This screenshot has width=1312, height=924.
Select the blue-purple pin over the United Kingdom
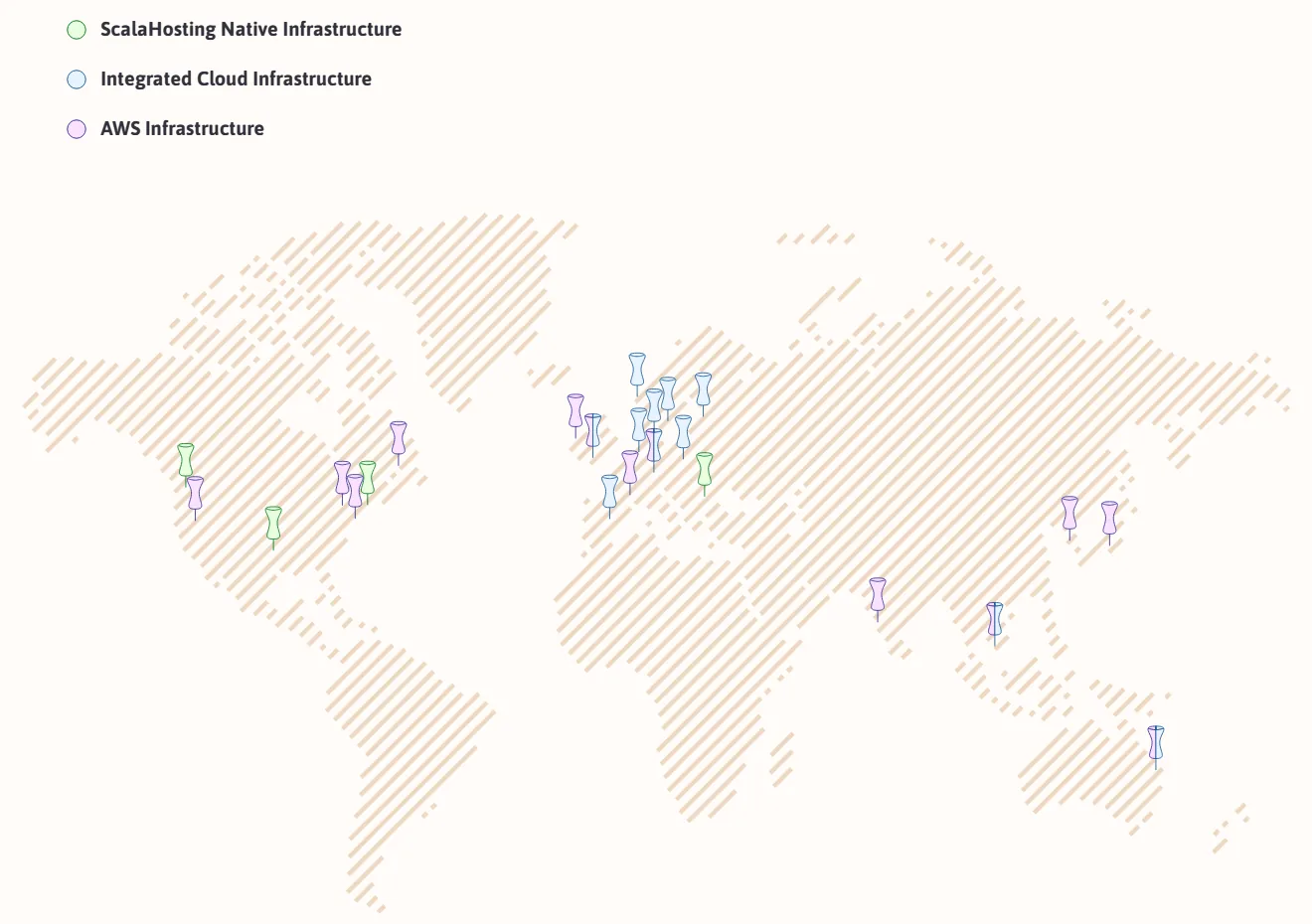(593, 433)
